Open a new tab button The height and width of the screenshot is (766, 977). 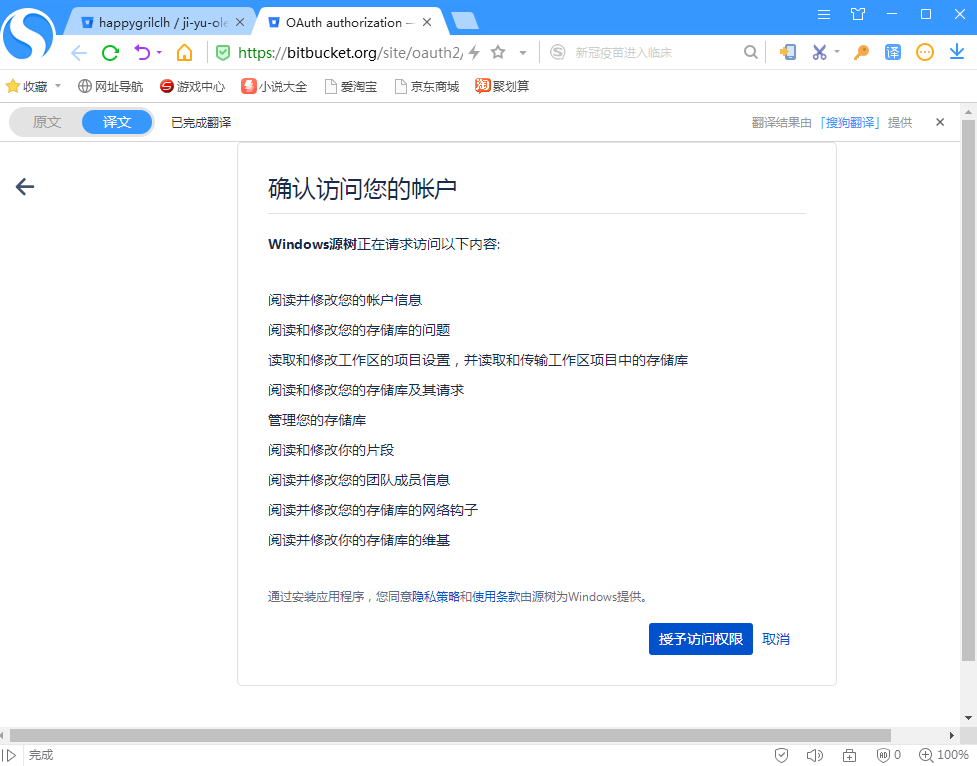[465, 21]
